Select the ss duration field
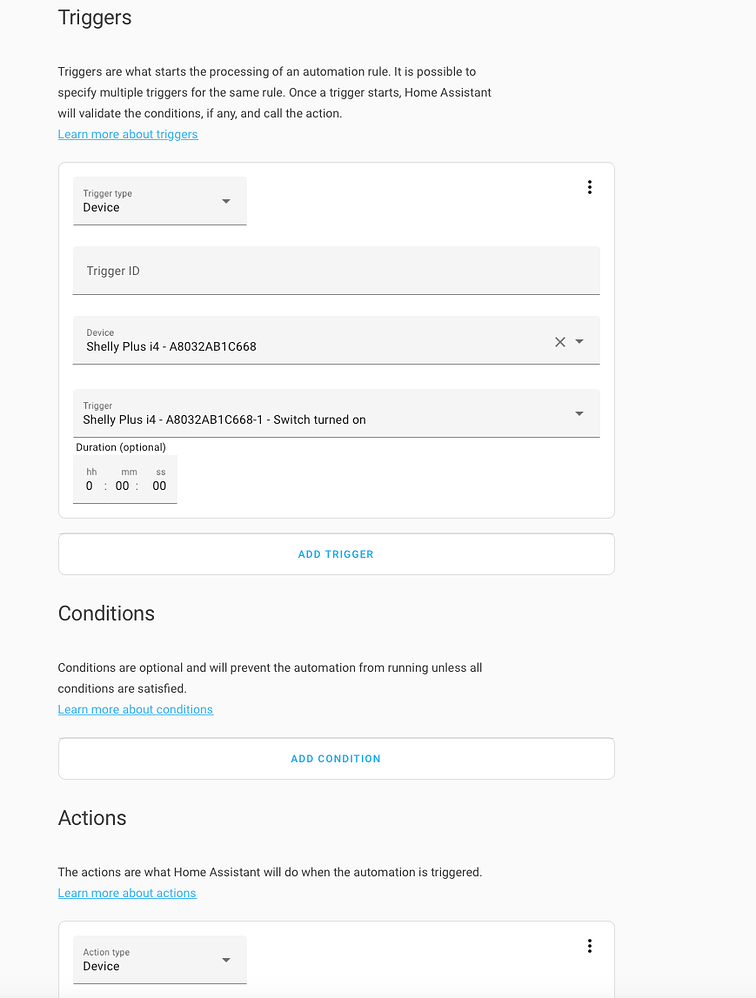Viewport: 756px width, 998px height. [x=159, y=485]
